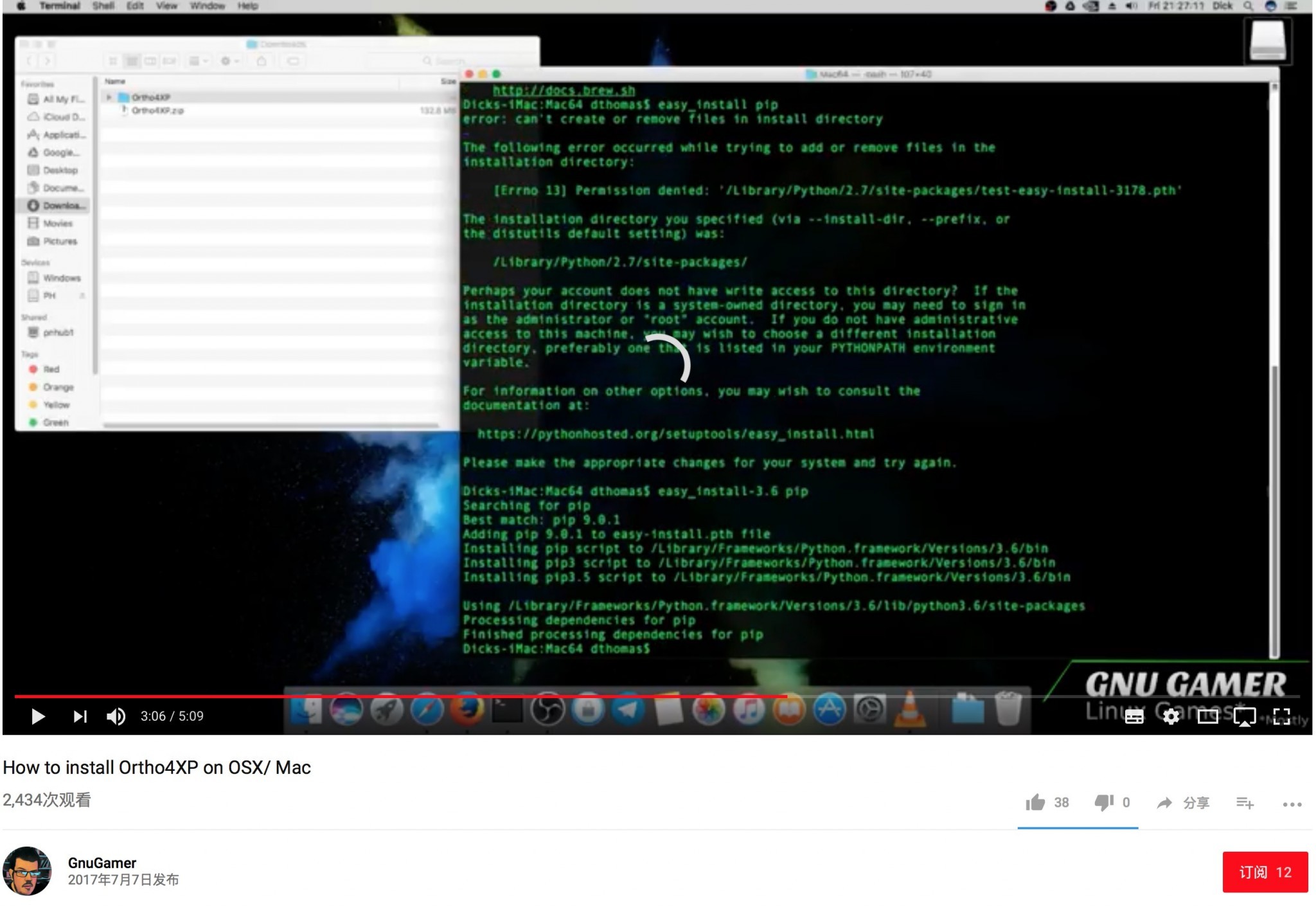
Task: Add video to a playlist
Action: click(1245, 802)
